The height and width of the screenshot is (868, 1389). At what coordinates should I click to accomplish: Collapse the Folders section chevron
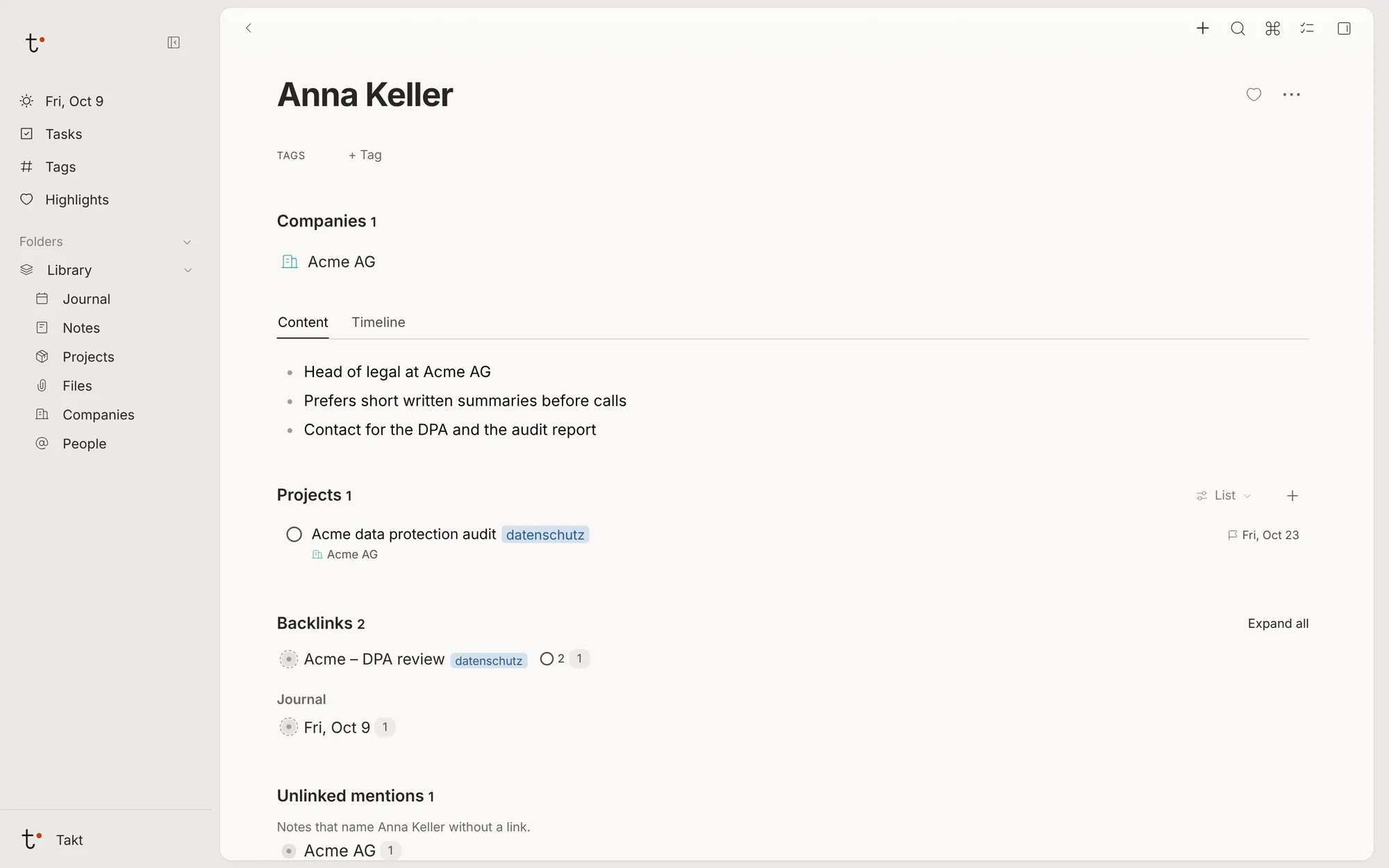click(x=187, y=242)
